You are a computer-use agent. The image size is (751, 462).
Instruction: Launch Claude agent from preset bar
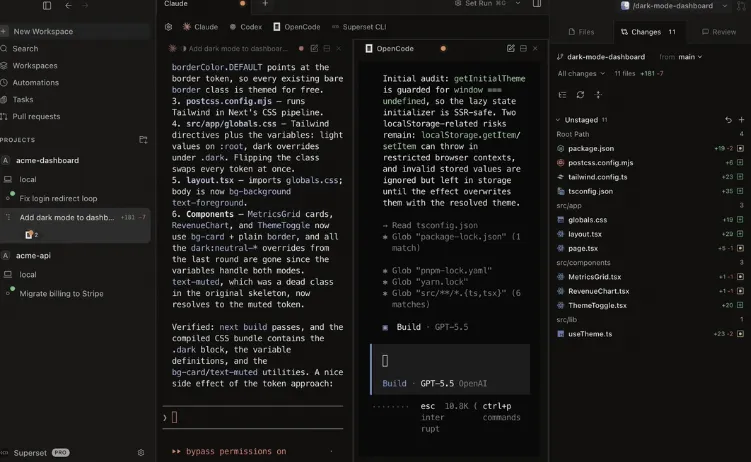point(200,27)
